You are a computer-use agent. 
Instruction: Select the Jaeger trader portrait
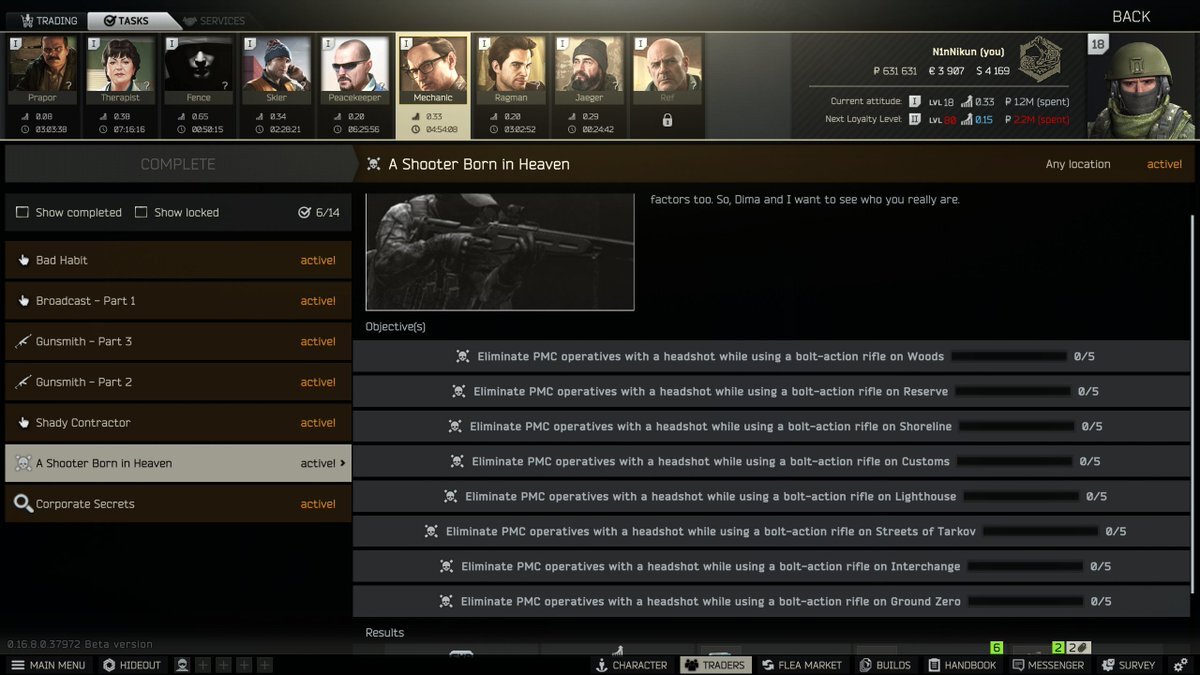[589, 65]
